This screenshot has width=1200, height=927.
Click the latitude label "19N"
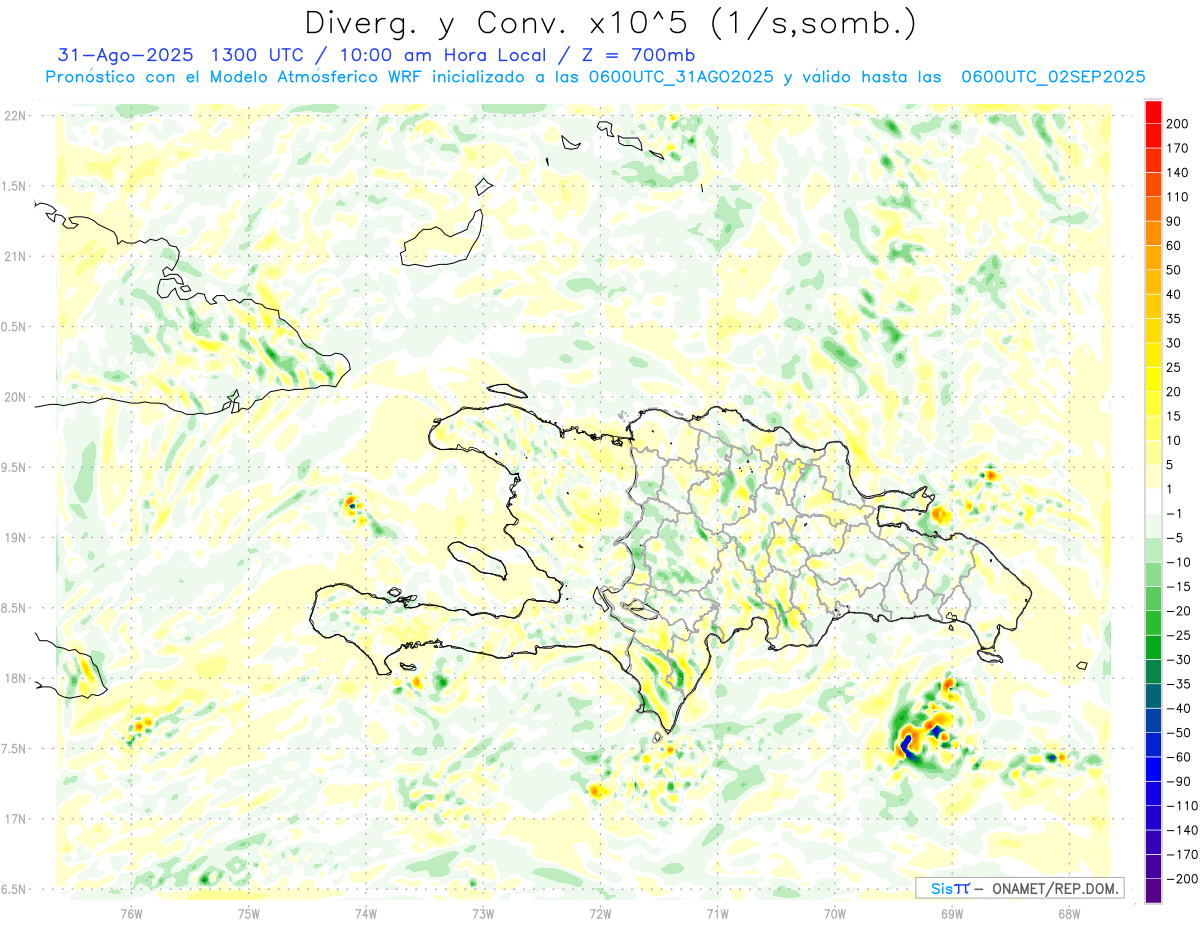[x=16, y=538]
